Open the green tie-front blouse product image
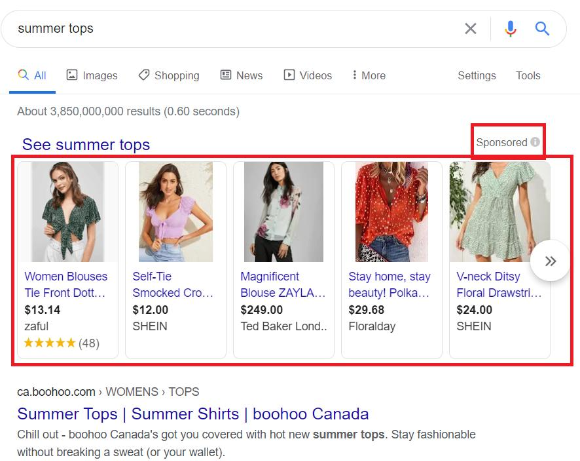Screen dimensions: 580x461 pyautogui.click(x=68, y=212)
